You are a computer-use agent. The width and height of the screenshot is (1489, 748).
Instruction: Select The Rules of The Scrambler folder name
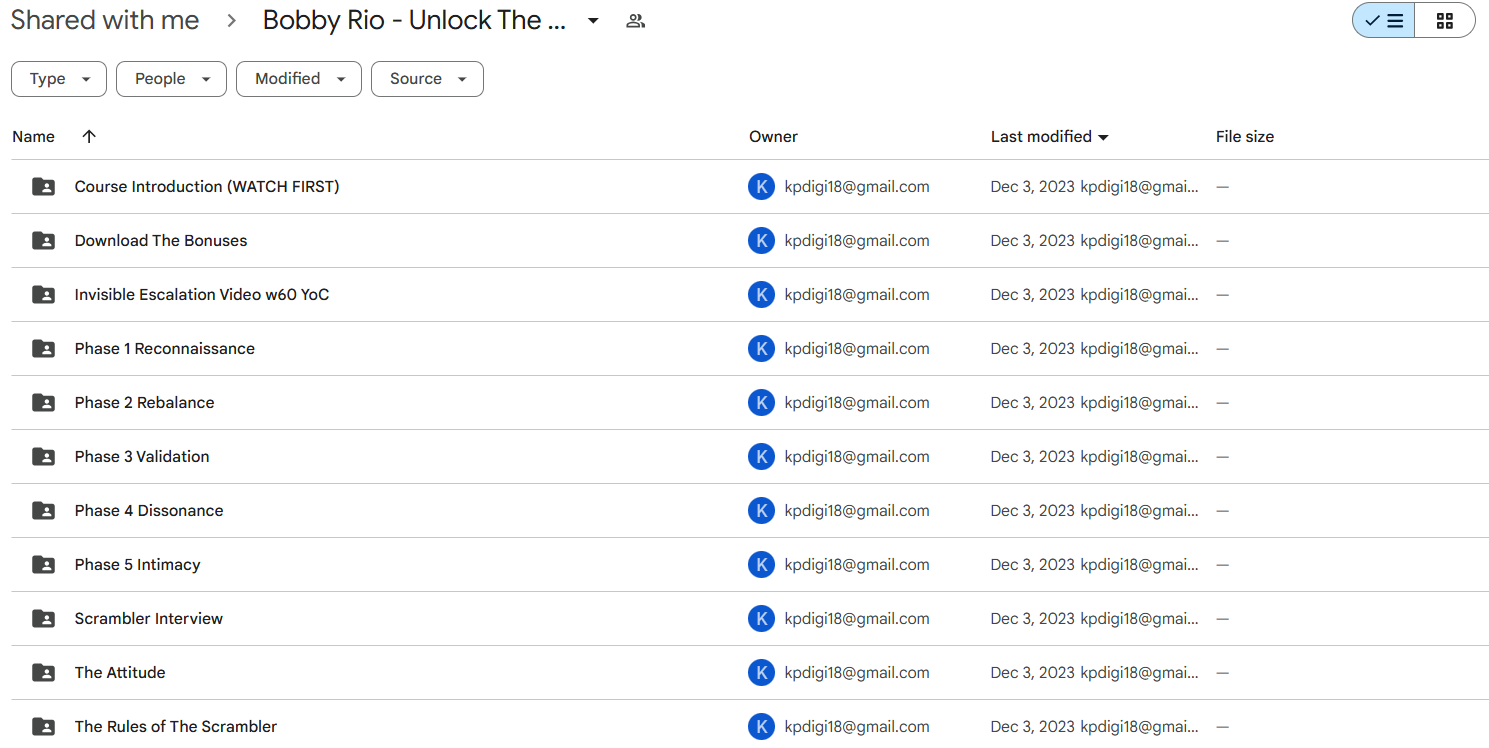pos(176,727)
